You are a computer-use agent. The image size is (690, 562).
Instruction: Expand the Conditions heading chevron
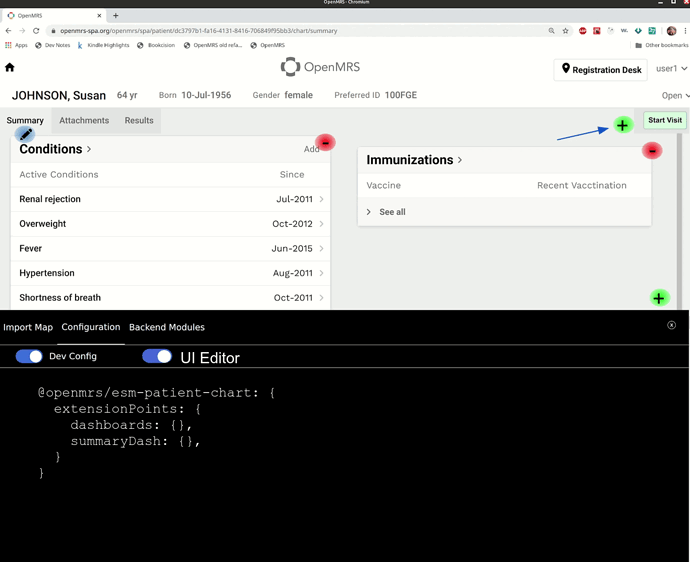tap(89, 149)
